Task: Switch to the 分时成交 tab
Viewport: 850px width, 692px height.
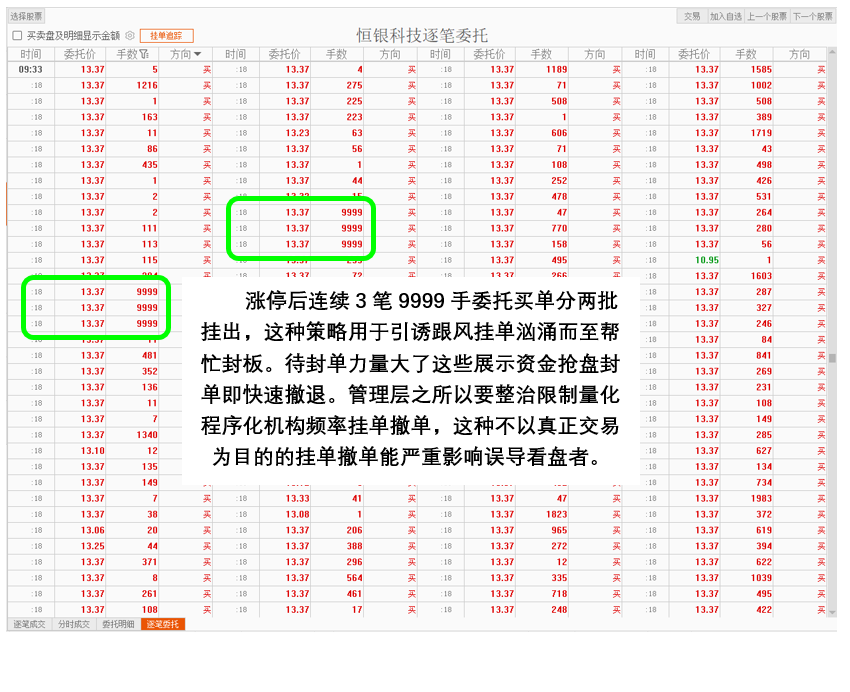Action: coord(73,624)
